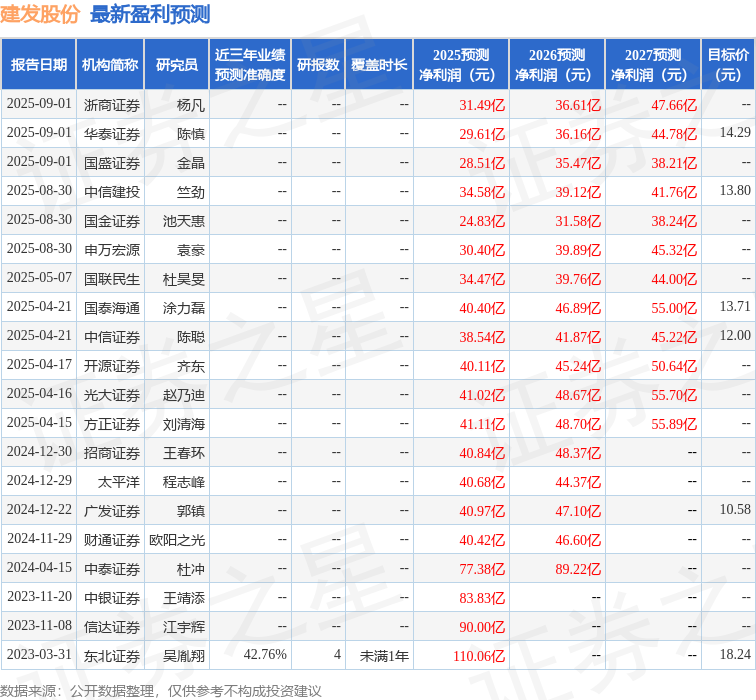The height and width of the screenshot is (700, 756).
Task: Select the 2026预测净利润 column header
Action: click(x=557, y=65)
